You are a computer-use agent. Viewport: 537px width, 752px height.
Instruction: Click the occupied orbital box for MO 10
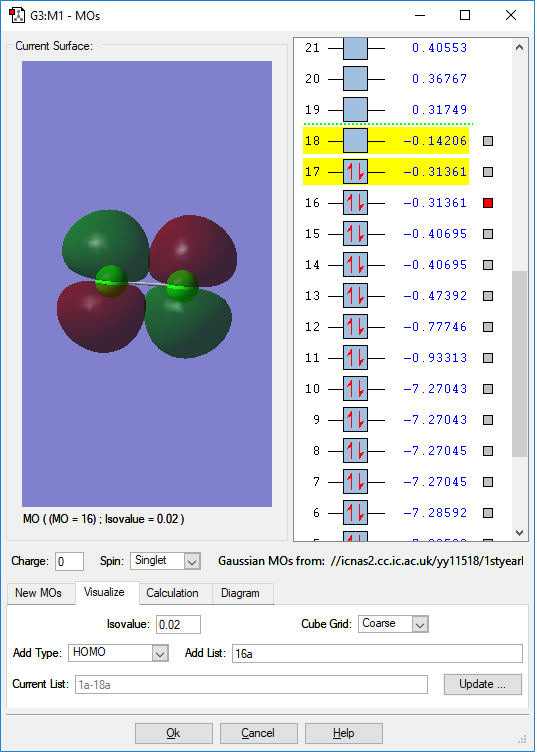(355, 388)
